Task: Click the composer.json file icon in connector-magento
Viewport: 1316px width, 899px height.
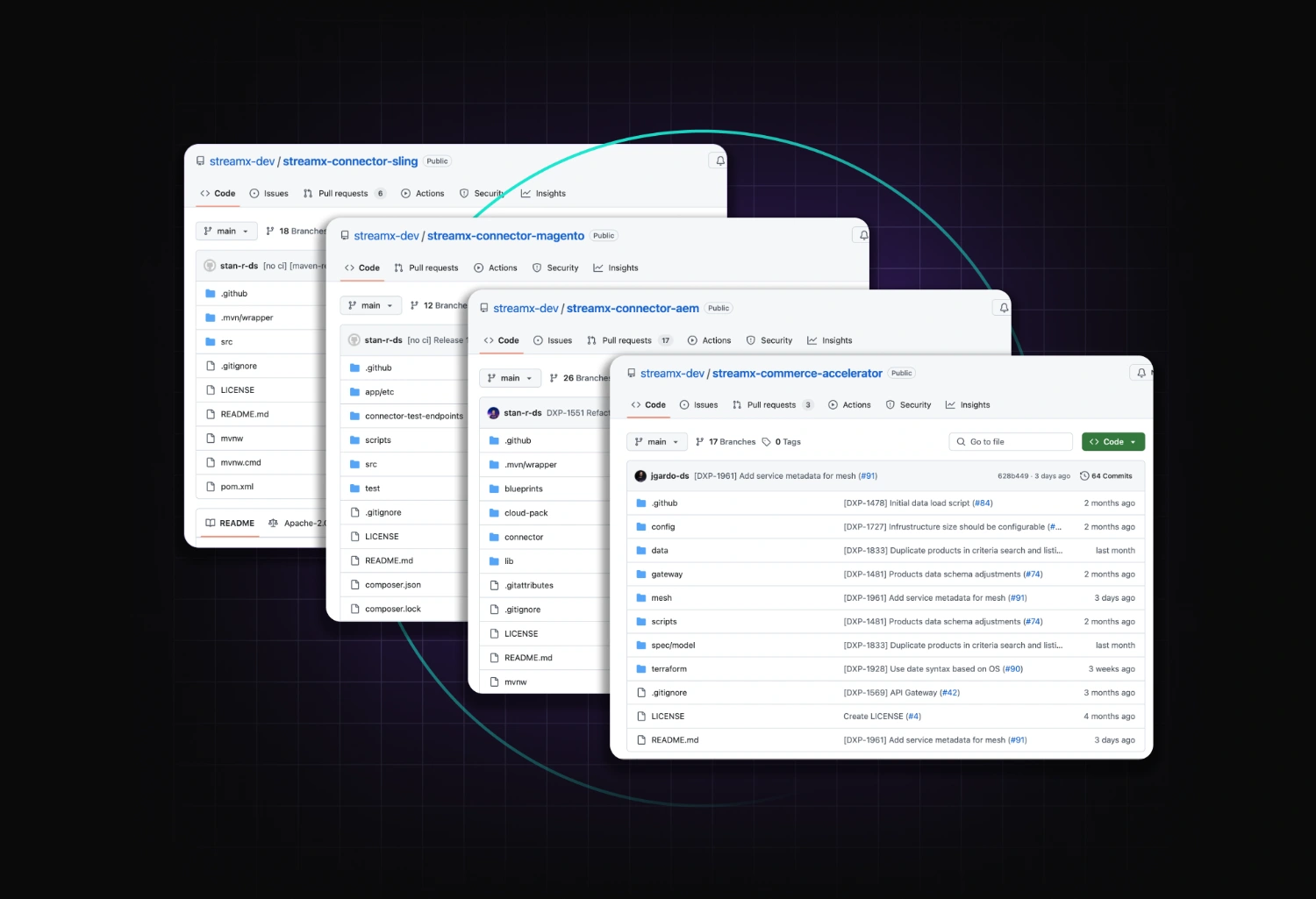Action: tap(354, 584)
